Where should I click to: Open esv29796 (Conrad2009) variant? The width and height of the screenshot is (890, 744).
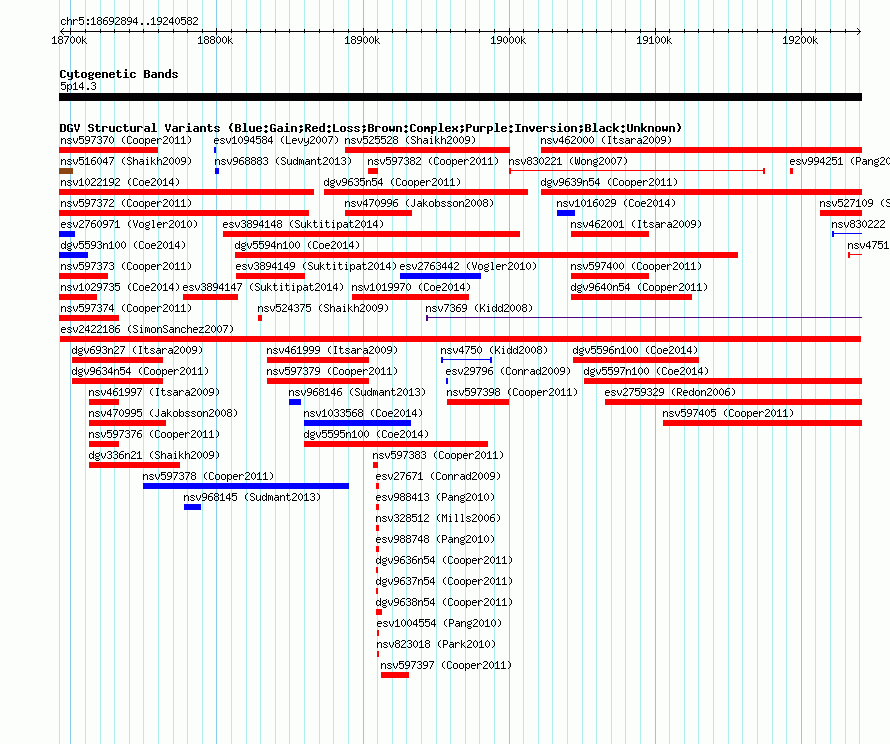[x=508, y=371]
